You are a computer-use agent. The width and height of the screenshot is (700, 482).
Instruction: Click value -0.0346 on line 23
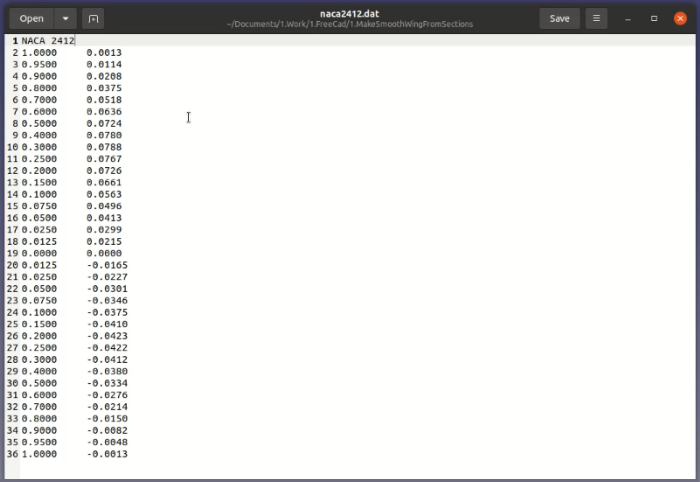tap(107, 301)
